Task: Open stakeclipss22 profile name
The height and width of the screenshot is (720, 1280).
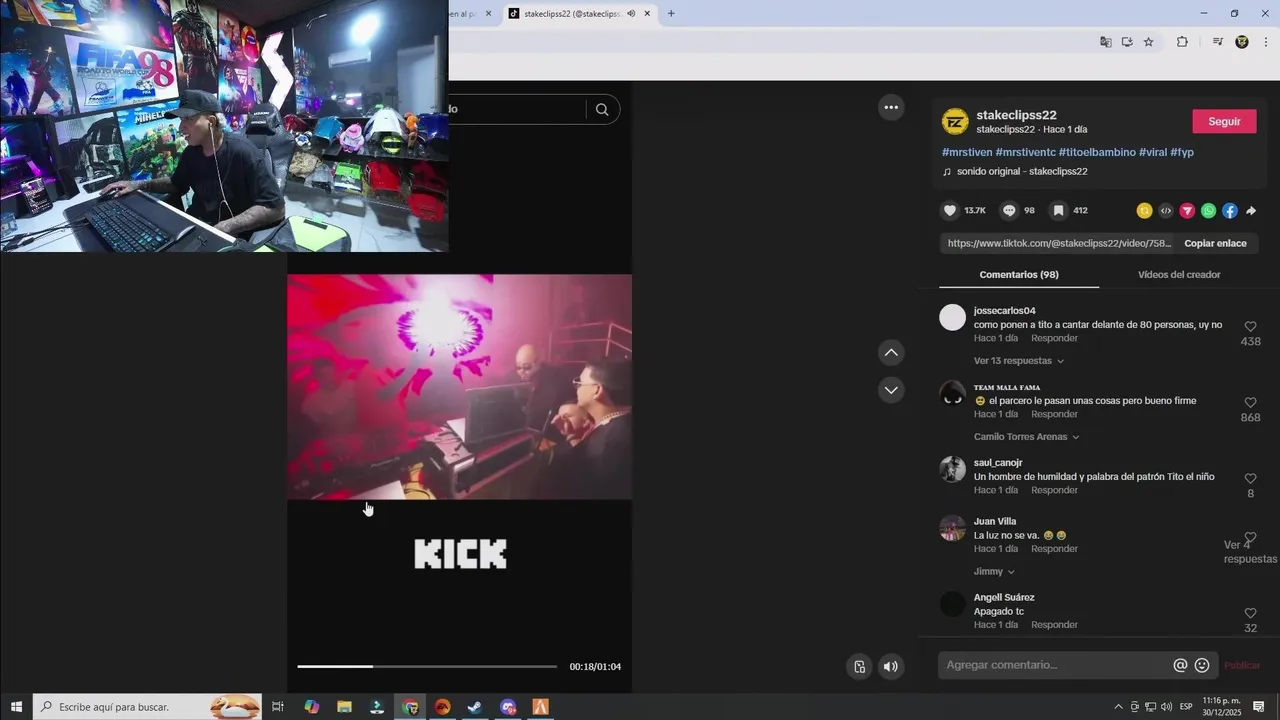Action: pyautogui.click(x=1016, y=115)
